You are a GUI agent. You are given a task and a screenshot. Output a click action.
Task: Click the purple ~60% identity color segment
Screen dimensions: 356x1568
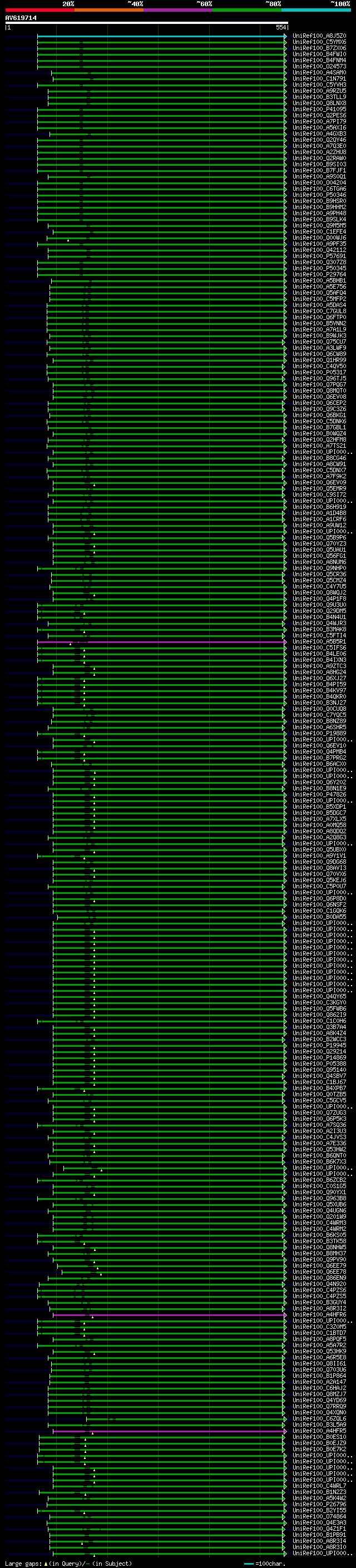click(x=179, y=11)
